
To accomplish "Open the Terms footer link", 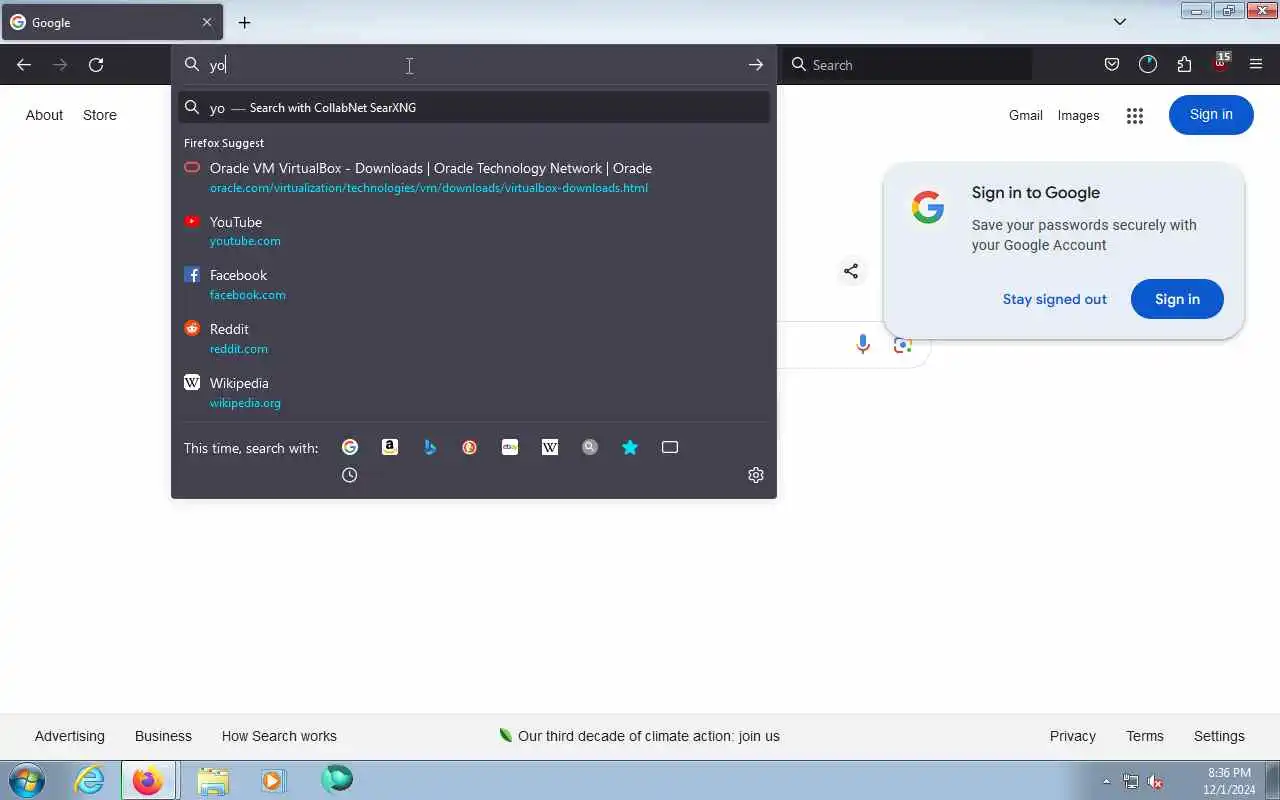I will [x=1145, y=736].
